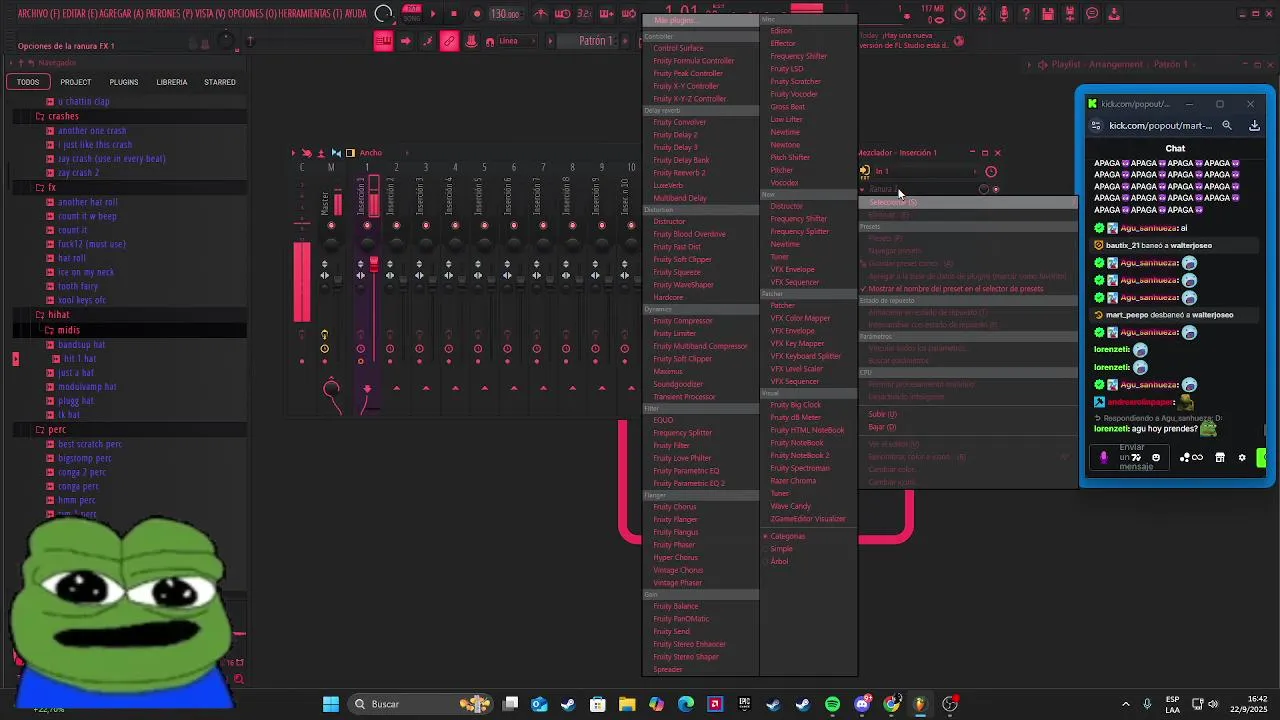
Task: Arm the transport record button
Action: click(477, 14)
